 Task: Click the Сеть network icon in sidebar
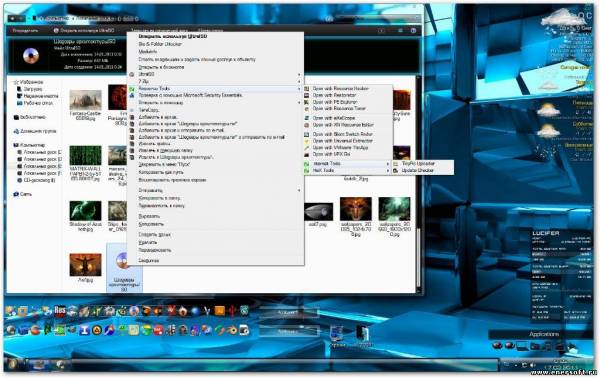coord(16,194)
